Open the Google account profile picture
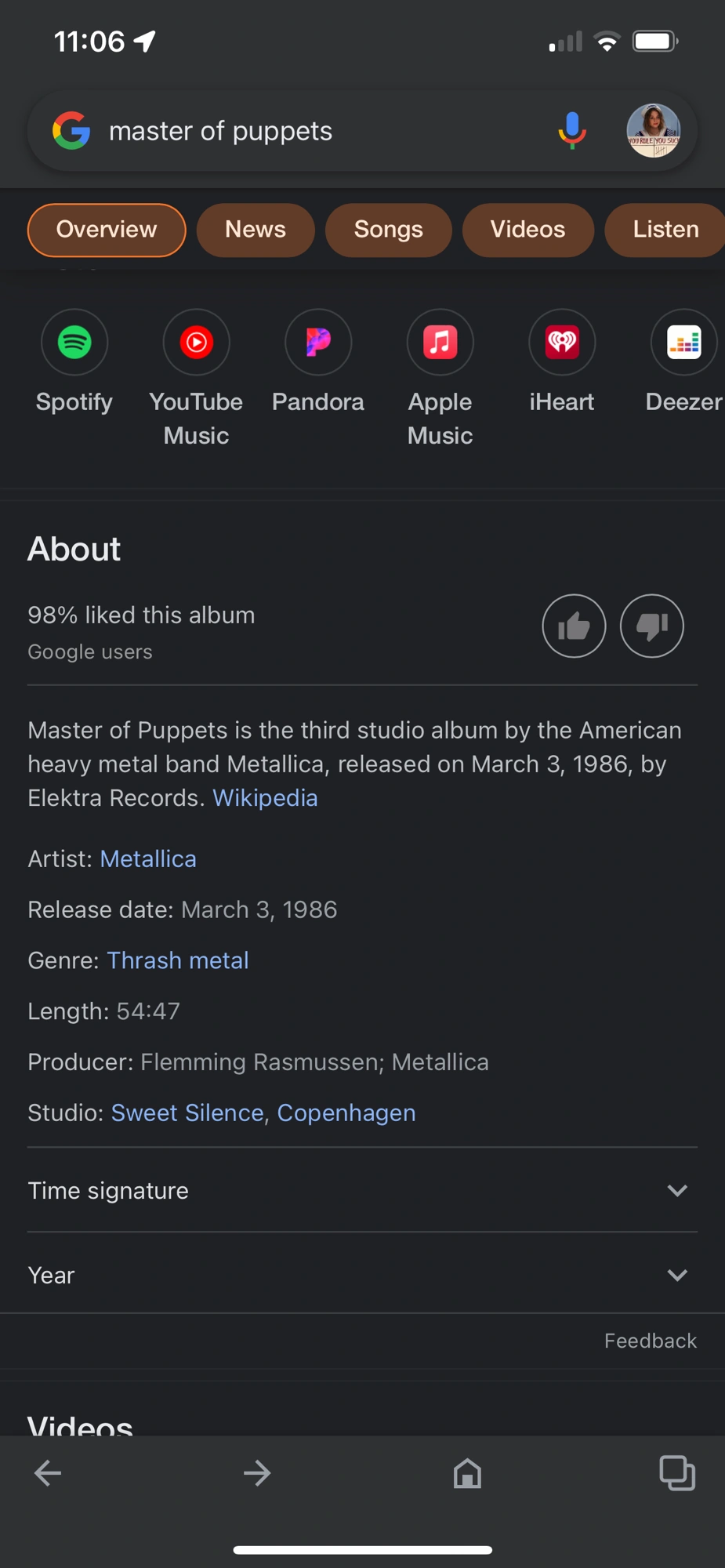725x1568 pixels. coord(653,130)
